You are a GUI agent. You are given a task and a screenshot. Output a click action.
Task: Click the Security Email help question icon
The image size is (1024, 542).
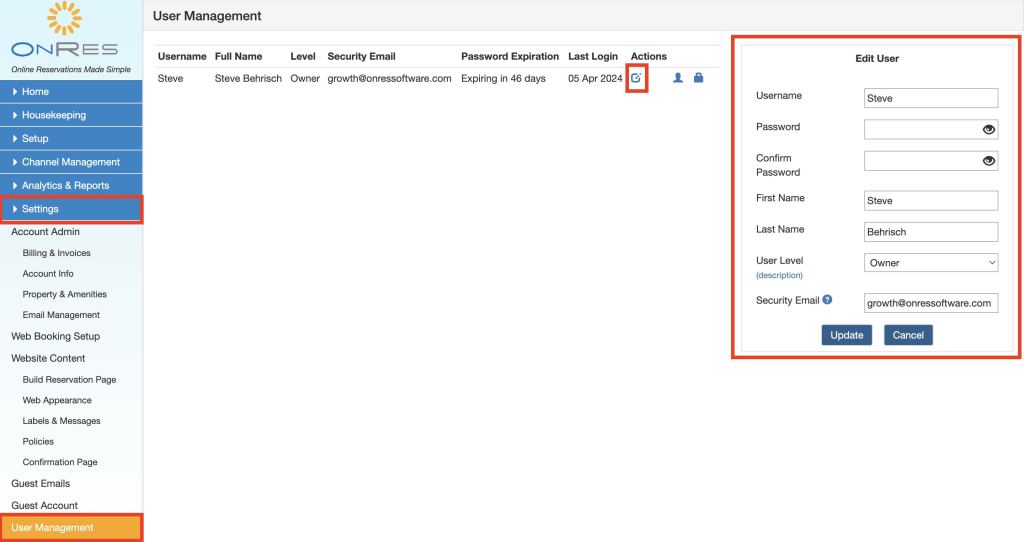(827, 300)
